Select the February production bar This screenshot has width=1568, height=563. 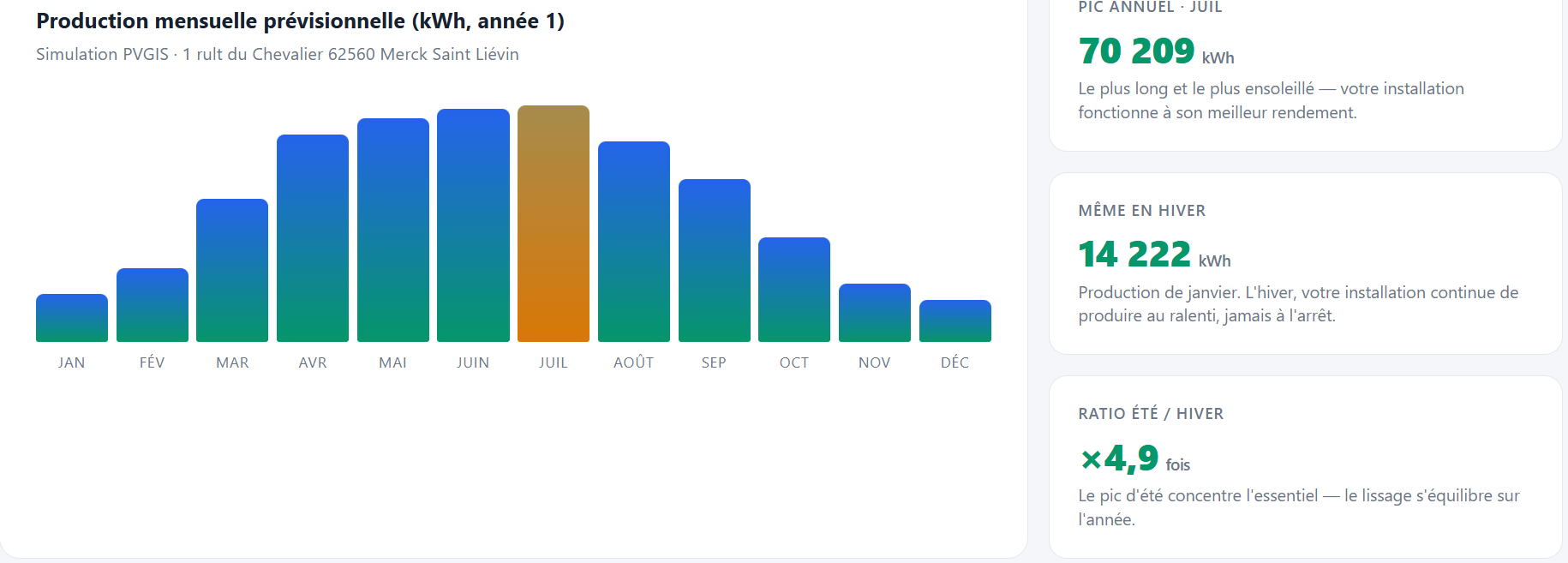[153, 305]
